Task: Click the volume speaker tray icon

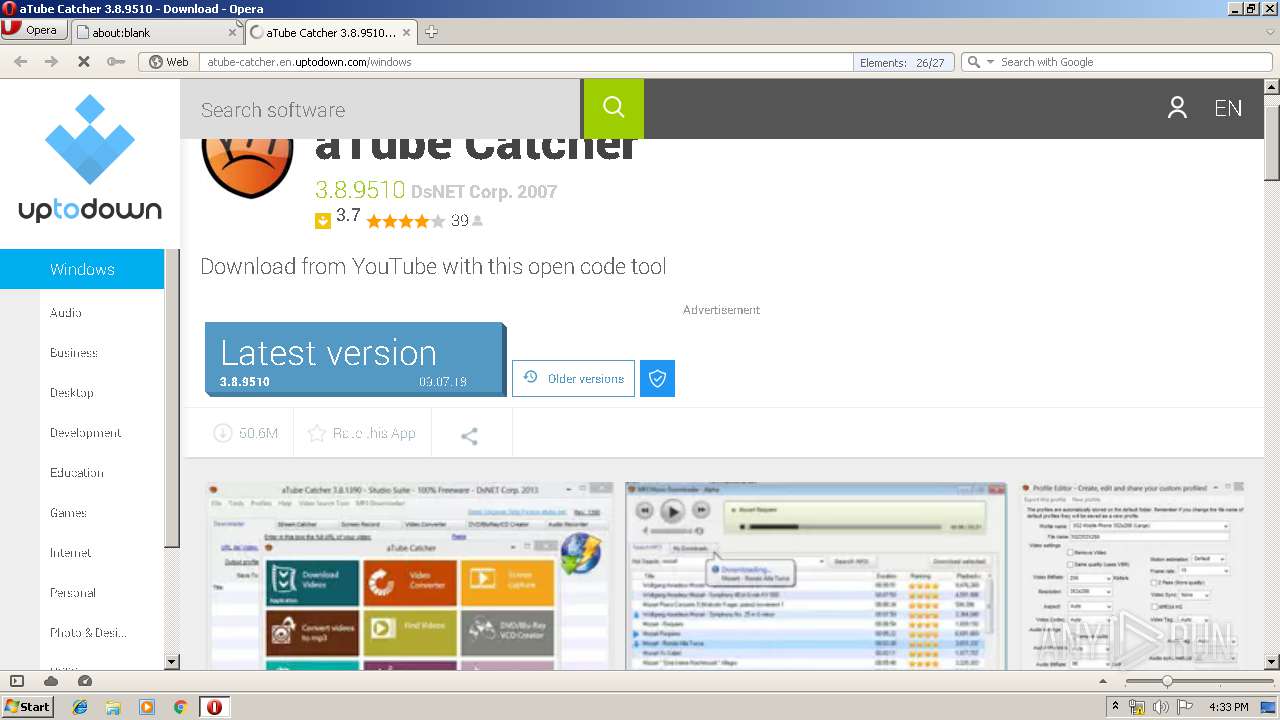Action: pyautogui.click(x=1161, y=707)
